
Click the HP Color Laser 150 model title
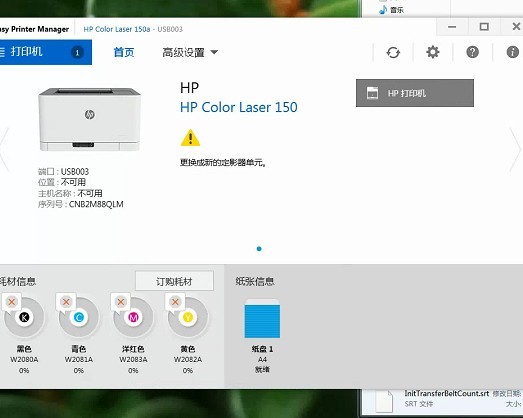[238, 107]
